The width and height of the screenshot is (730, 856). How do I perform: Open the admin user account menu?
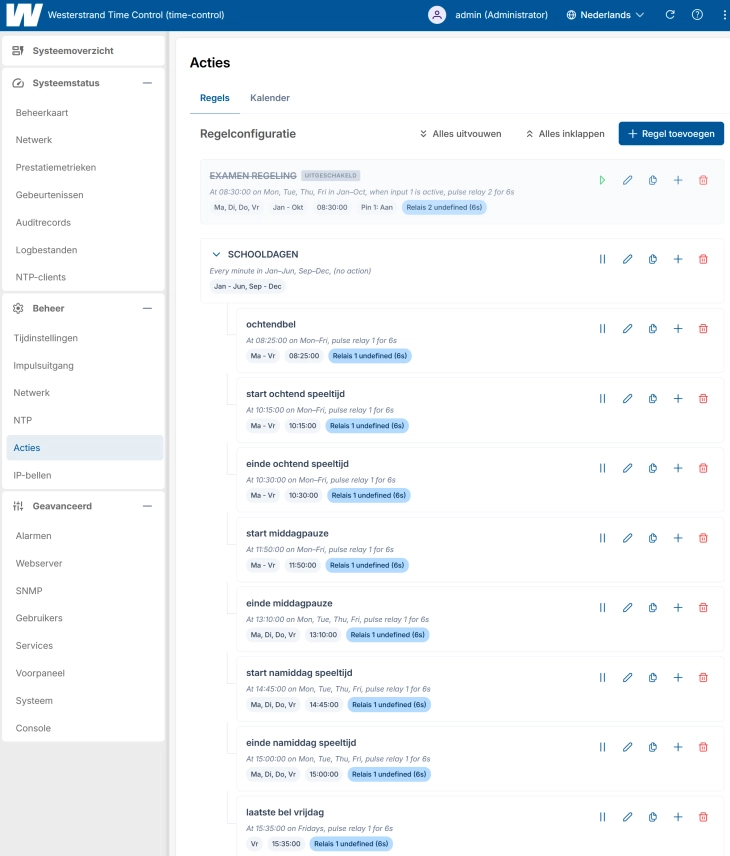[488, 15]
